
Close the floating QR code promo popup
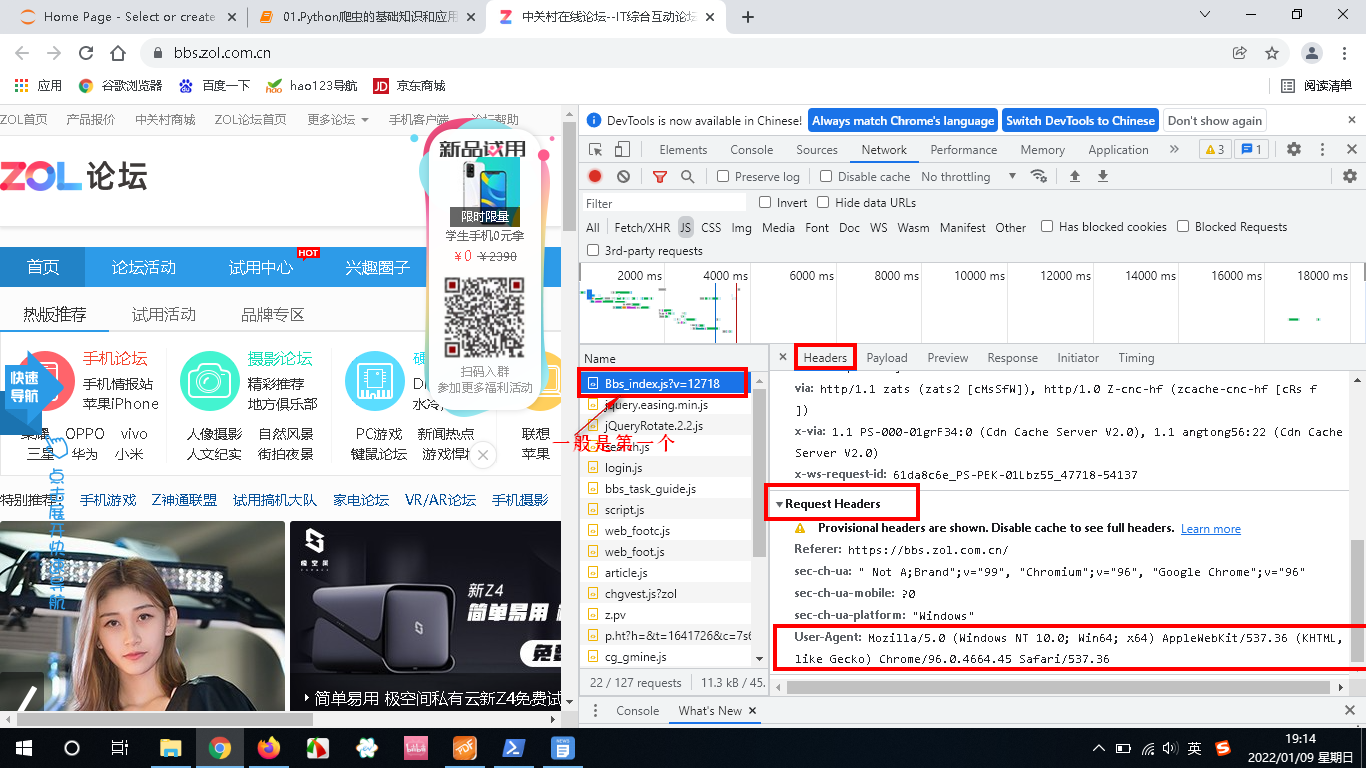(x=482, y=455)
